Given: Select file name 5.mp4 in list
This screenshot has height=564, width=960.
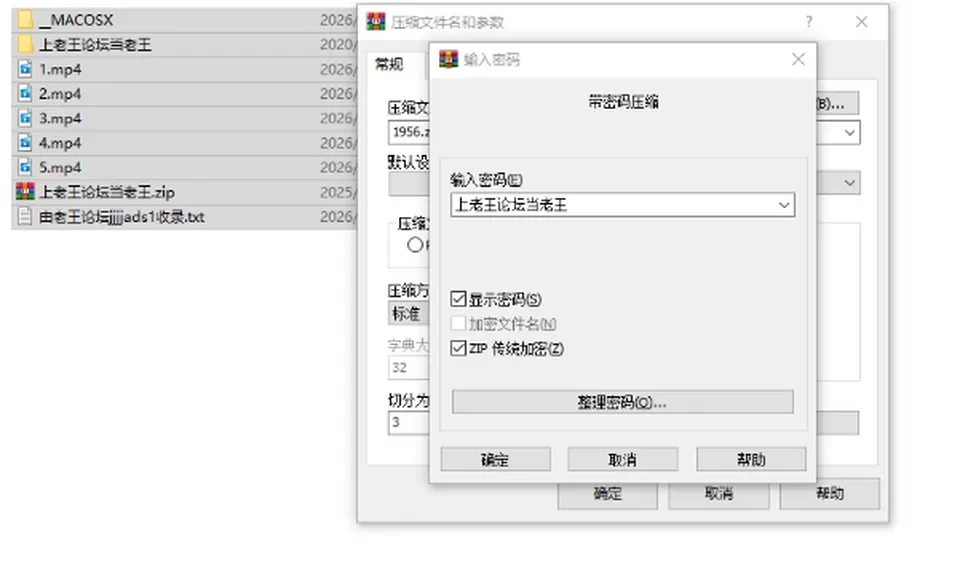Looking at the screenshot, I should [60, 167].
